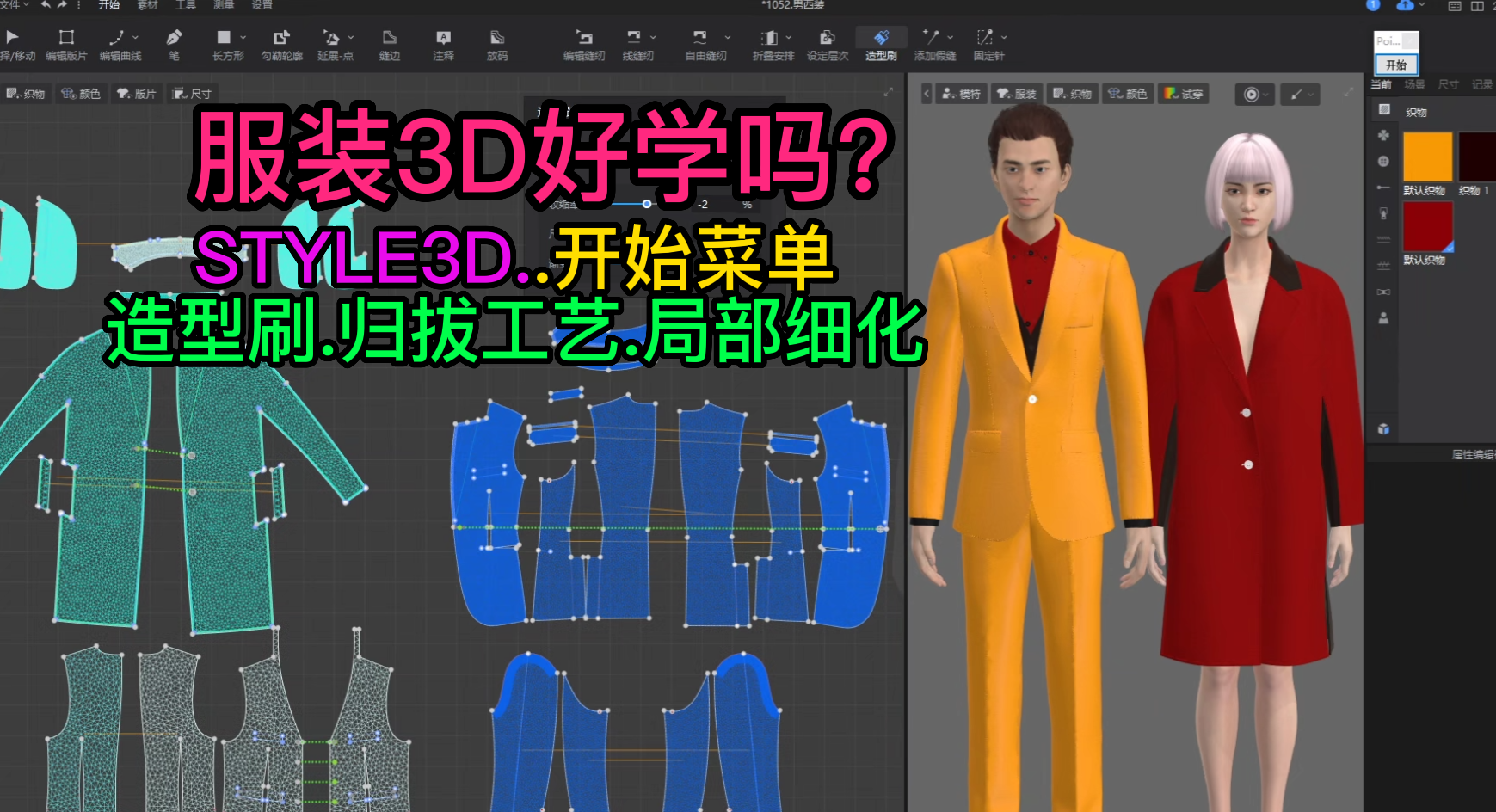Viewport: 1496px width, 812px height.
Task: Click the undo arrow in the title bar
Action: pos(46,5)
